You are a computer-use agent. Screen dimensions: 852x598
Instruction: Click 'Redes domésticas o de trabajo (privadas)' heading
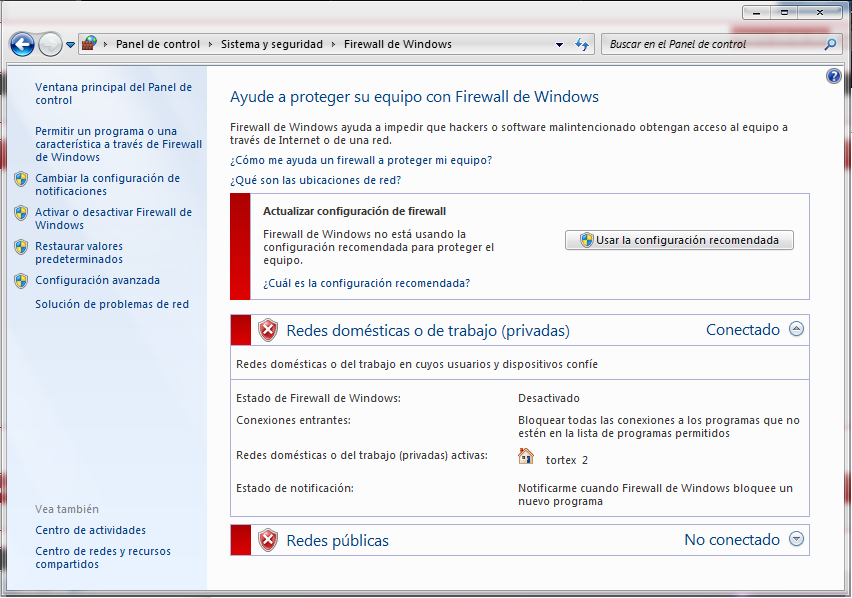pos(428,330)
